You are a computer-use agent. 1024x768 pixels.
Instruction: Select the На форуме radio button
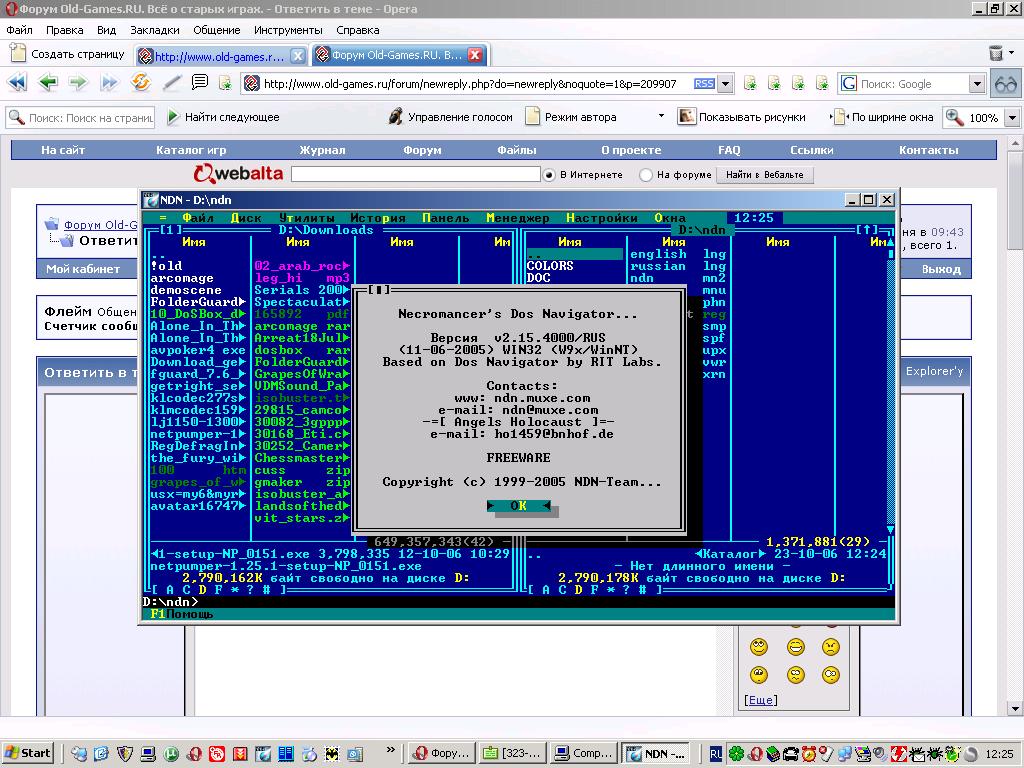pos(646,175)
